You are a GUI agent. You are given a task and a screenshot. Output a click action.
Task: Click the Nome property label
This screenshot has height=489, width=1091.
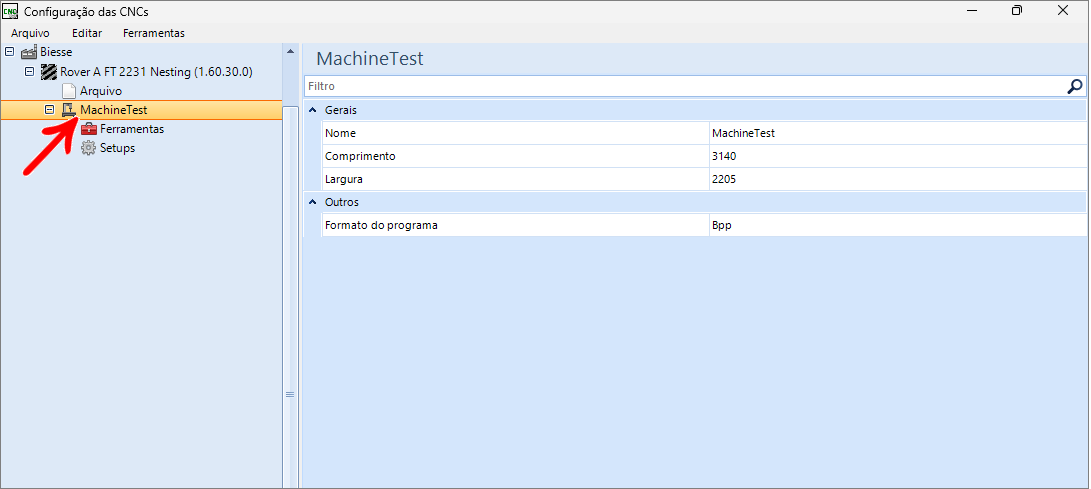tap(340, 133)
